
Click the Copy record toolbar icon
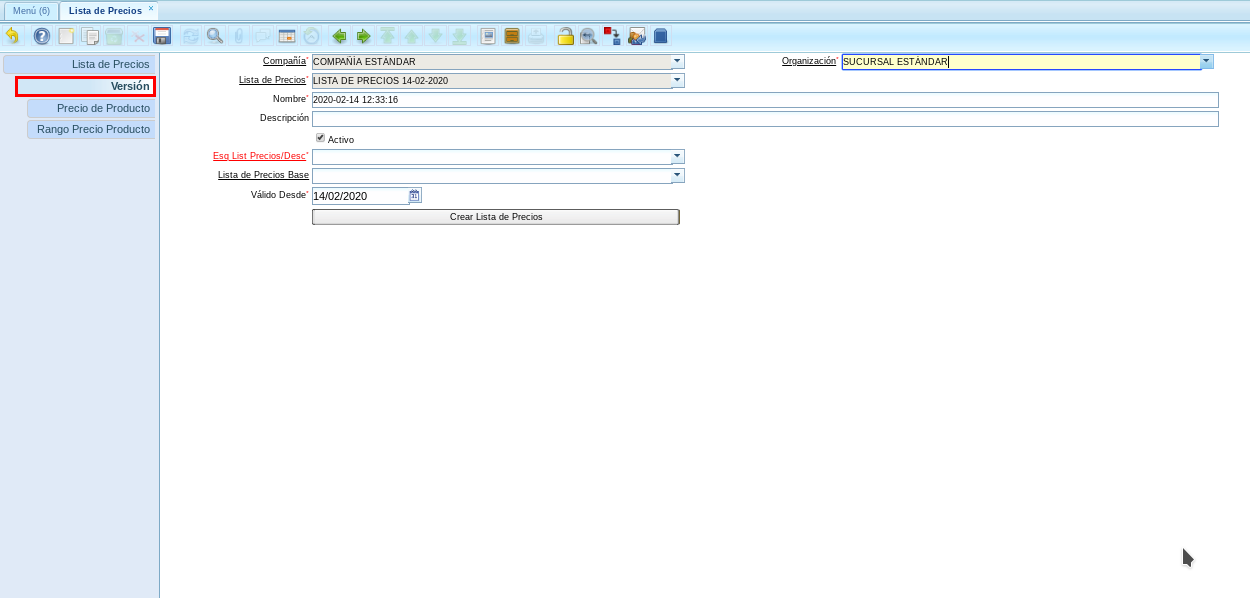(x=90, y=36)
